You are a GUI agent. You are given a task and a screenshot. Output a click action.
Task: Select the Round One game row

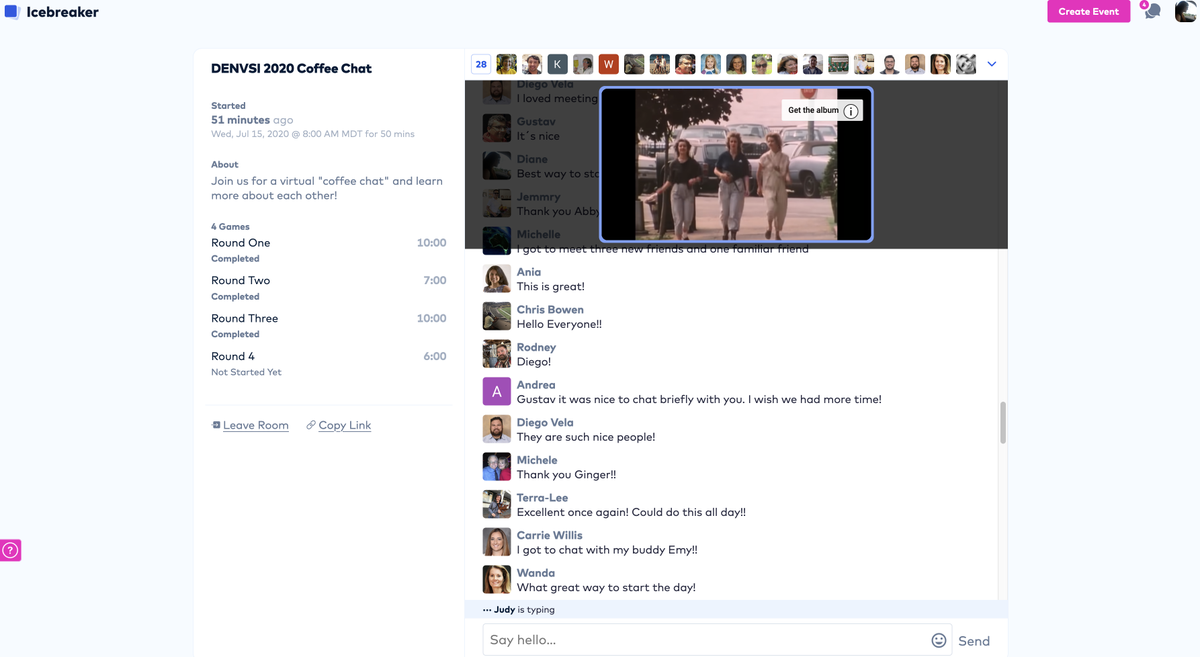coord(328,250)
